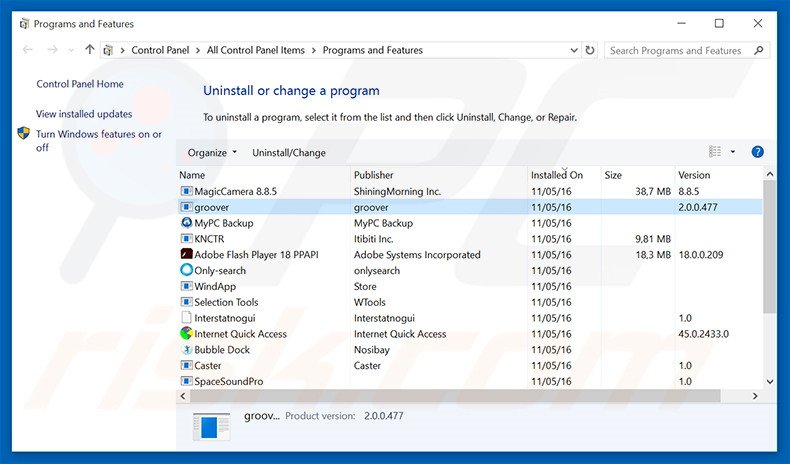Click the MagicCamera 8.8.5 program icon
The width and height of the screenshot is (790, 464).
point(186,191)
